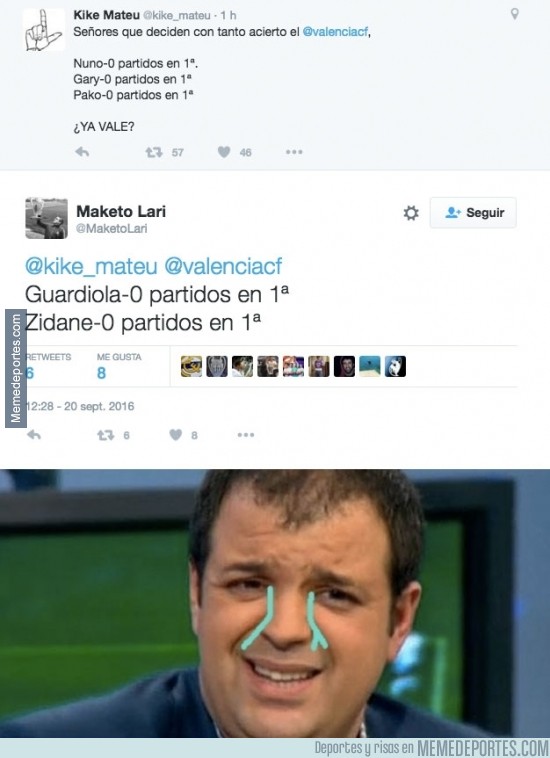This screenshot has width=550, height=758.
Task: Open the 12:28 - 20 sept. 2016 timestamp
Action: coord(80,406)
